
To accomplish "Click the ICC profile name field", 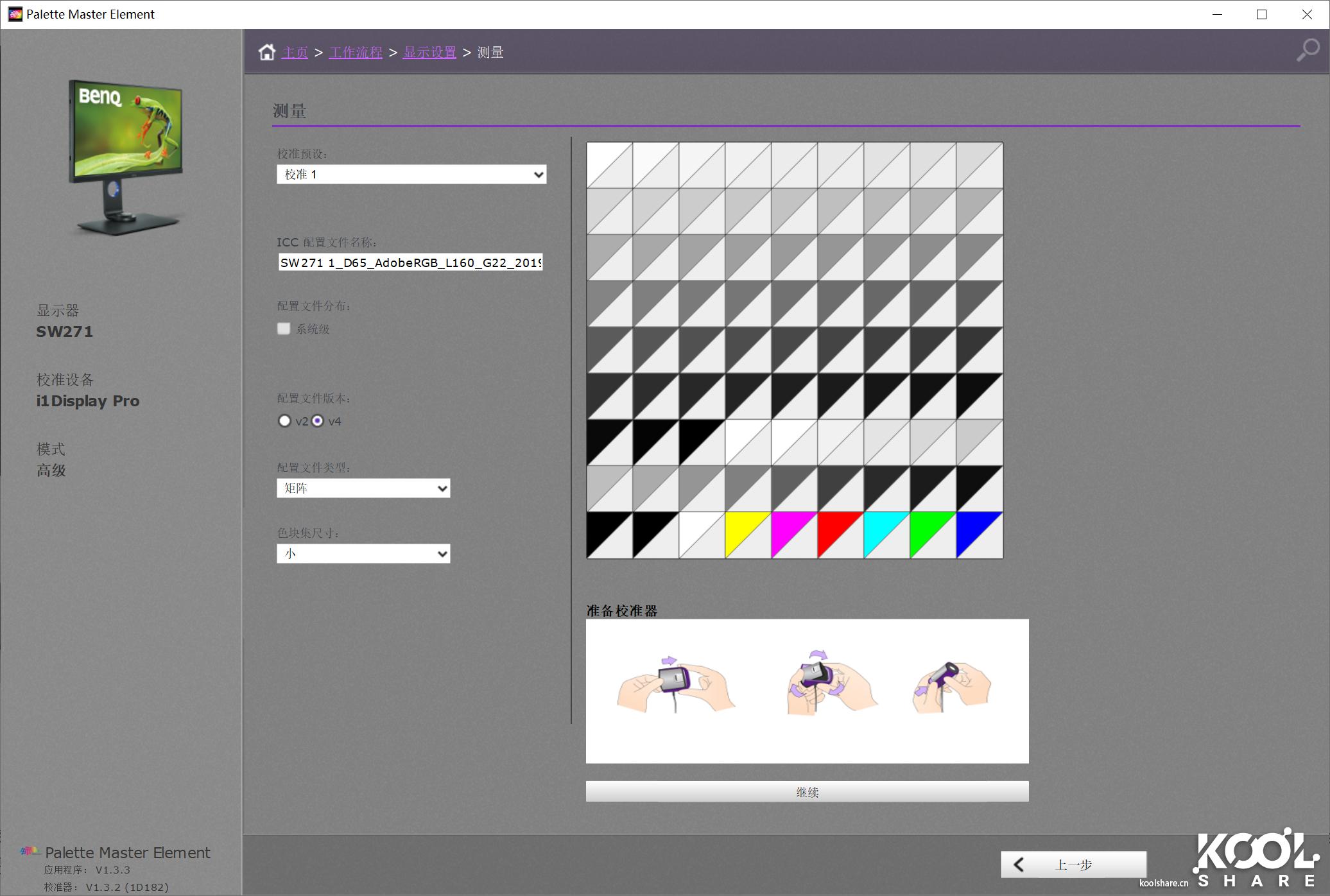I will pos(410,263).
